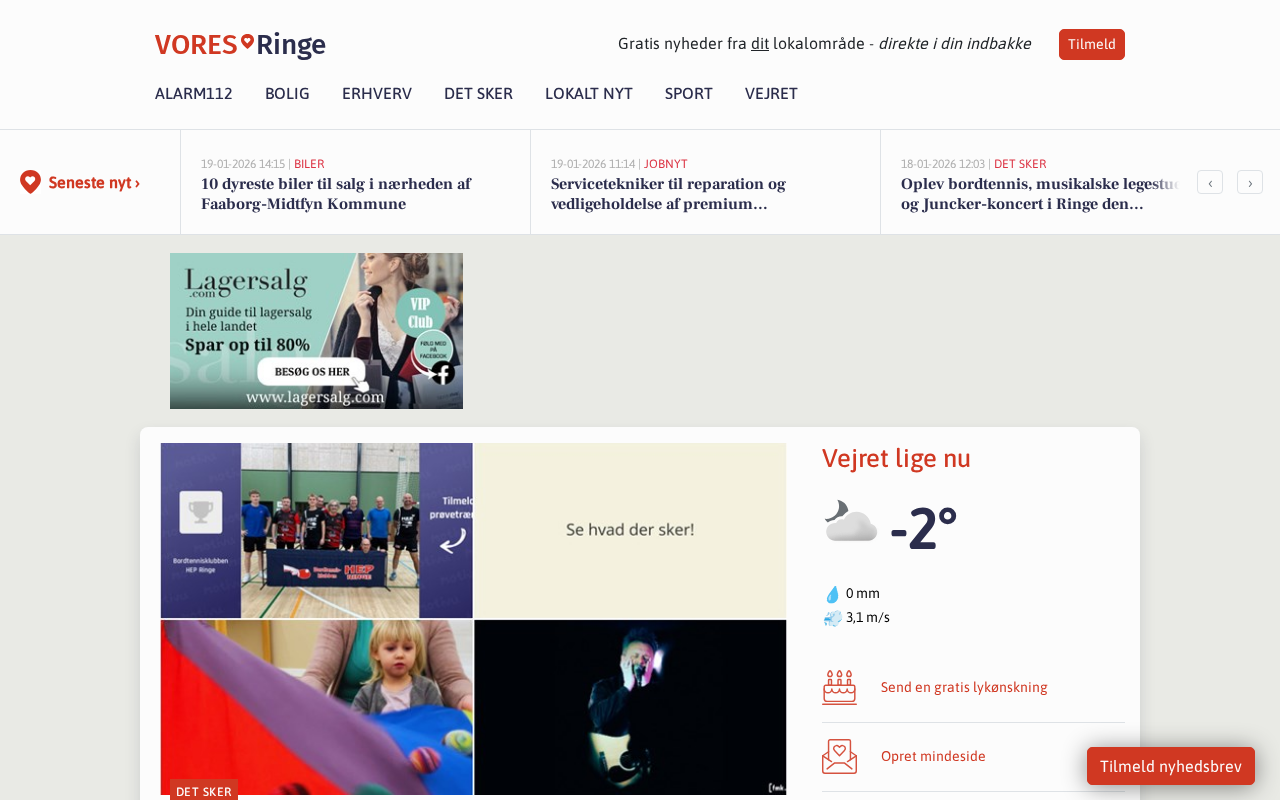Open the ALARM112 menu item
This screenshot has height=800, width=1280.
[x=194, y=94]
